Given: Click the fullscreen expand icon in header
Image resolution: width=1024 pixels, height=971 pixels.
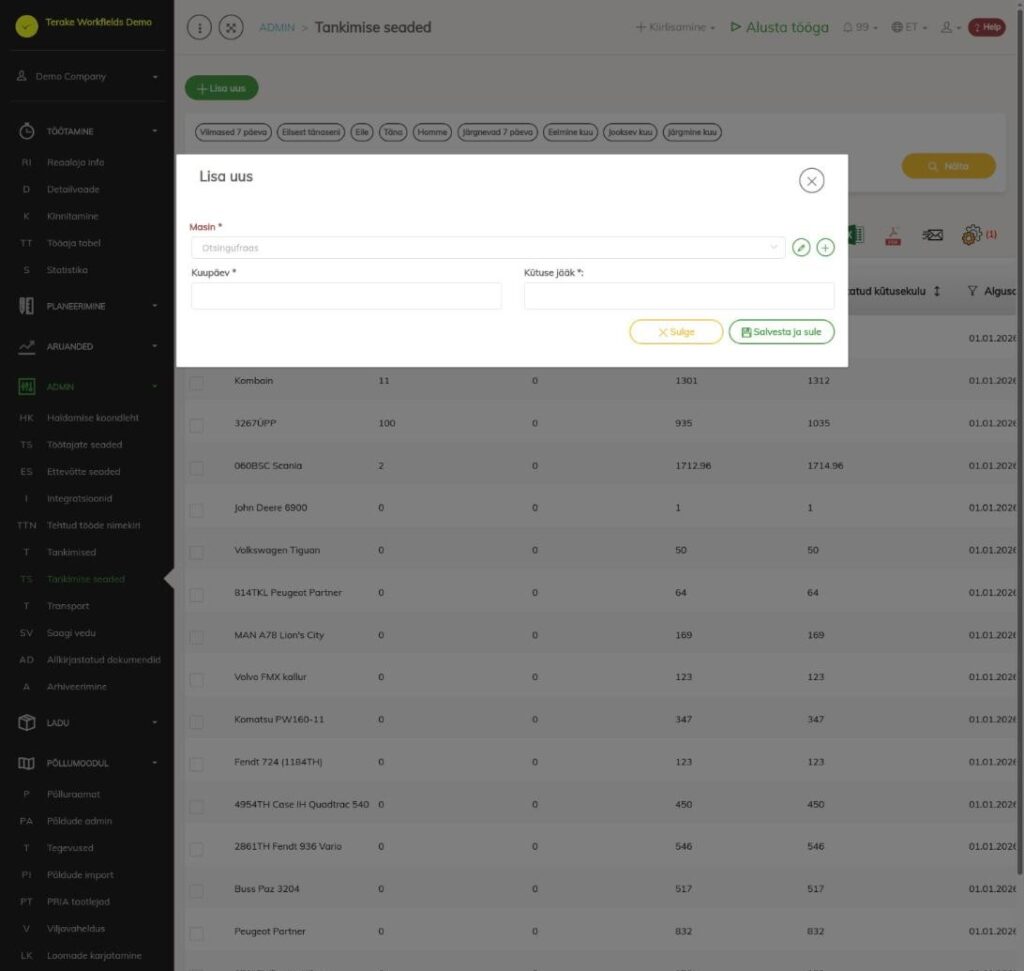Looking at the screenshot, I should (231, 27).
